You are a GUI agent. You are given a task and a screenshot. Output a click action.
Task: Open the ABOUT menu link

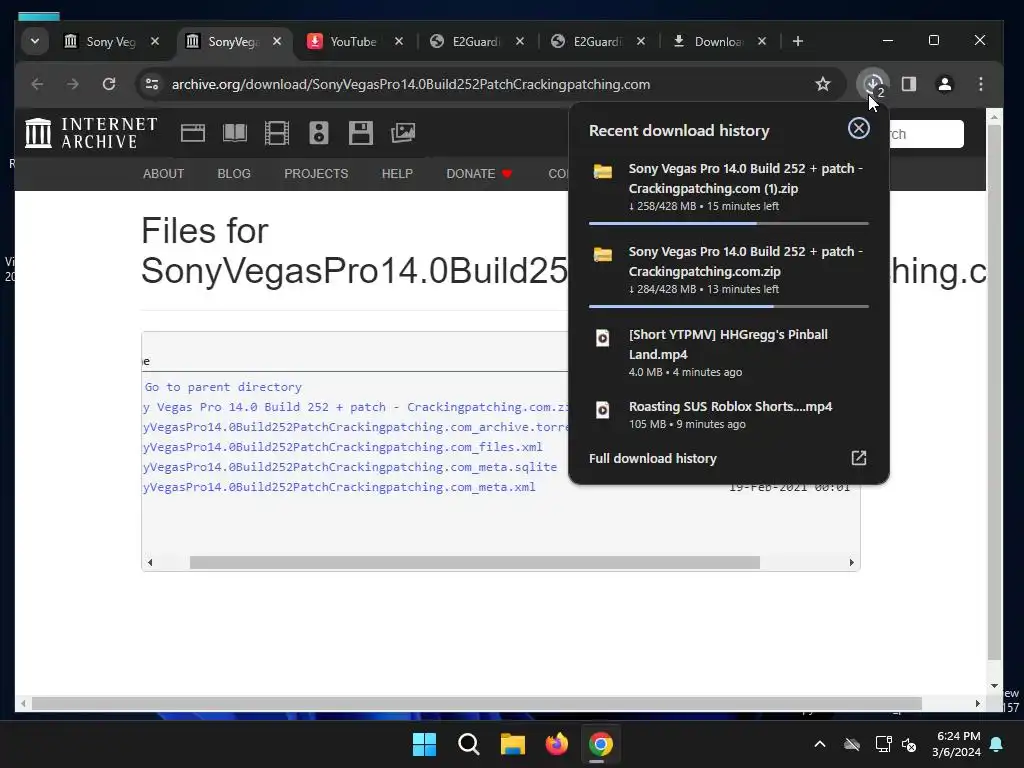coord(163,174)
